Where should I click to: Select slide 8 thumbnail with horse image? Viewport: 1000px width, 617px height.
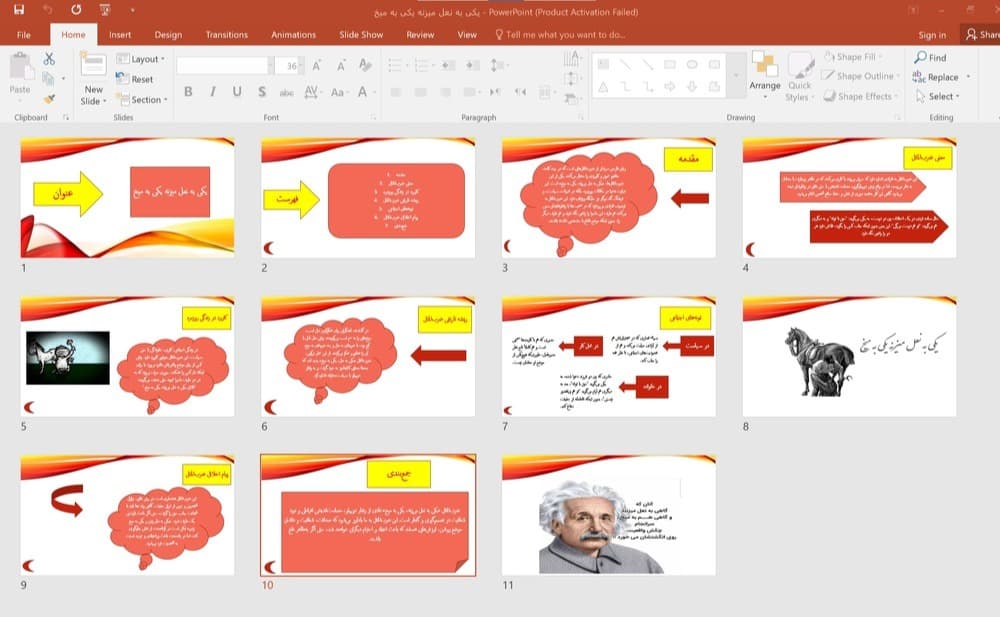click(849, 357)
